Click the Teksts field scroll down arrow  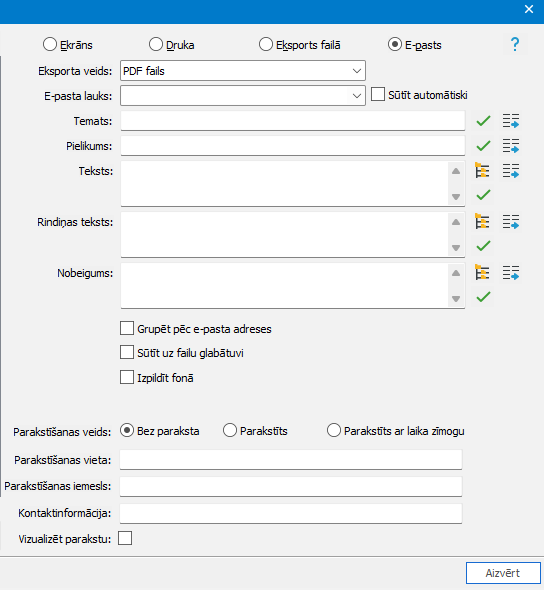tap(456, 196)
